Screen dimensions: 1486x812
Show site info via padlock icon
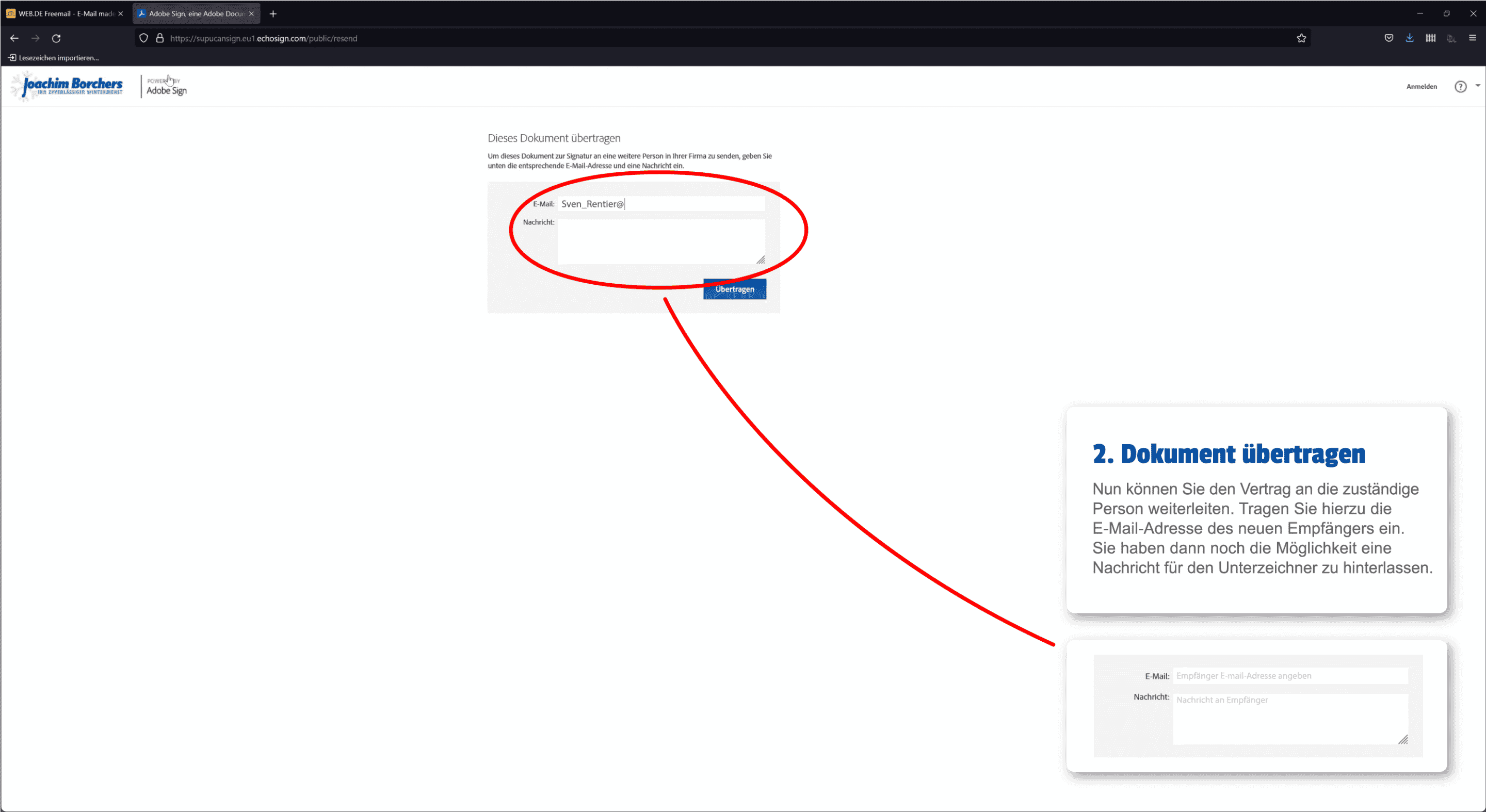click(x=160, y=38)
